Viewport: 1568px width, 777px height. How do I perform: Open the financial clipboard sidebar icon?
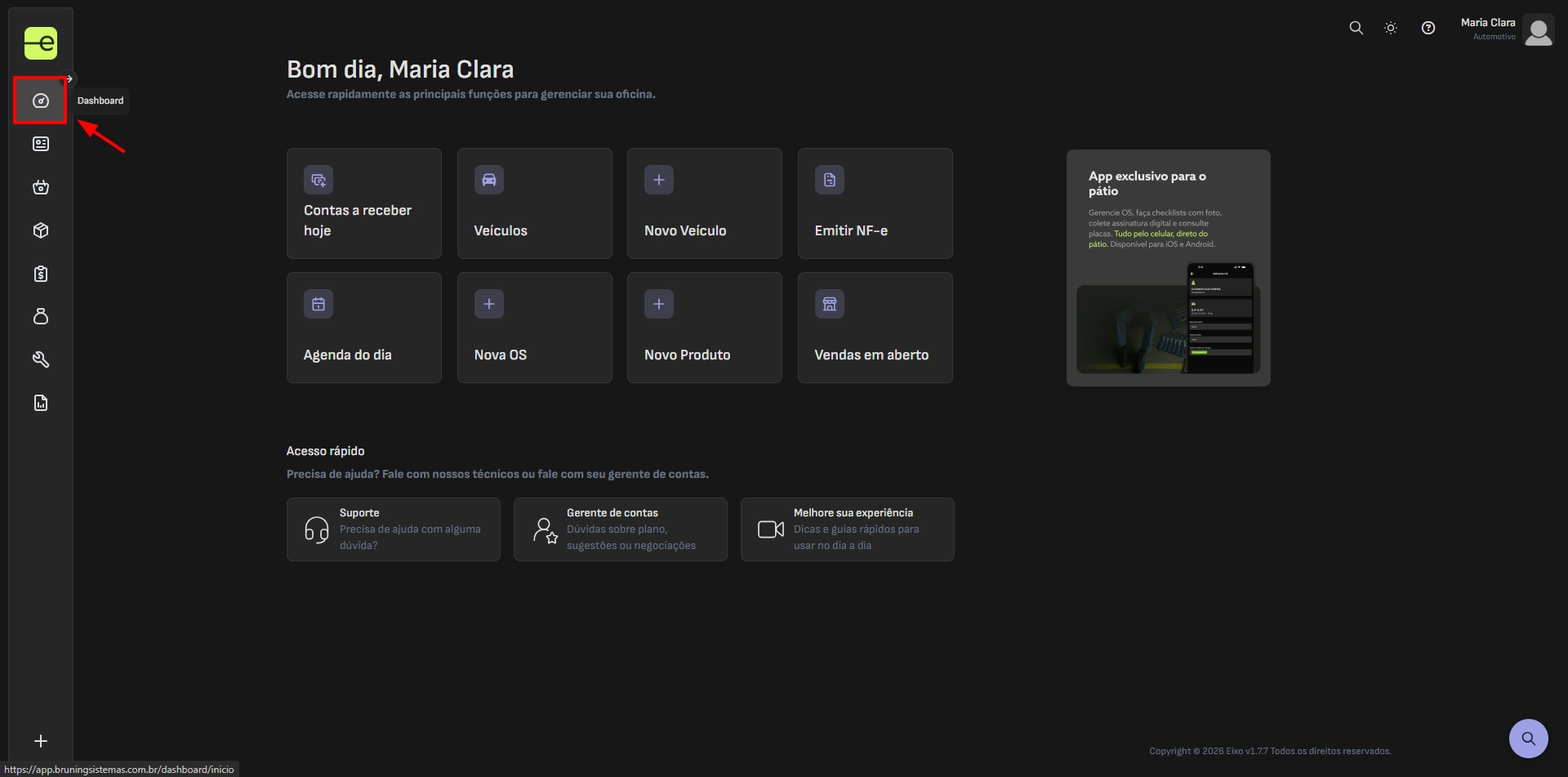[x=41, y=274]
